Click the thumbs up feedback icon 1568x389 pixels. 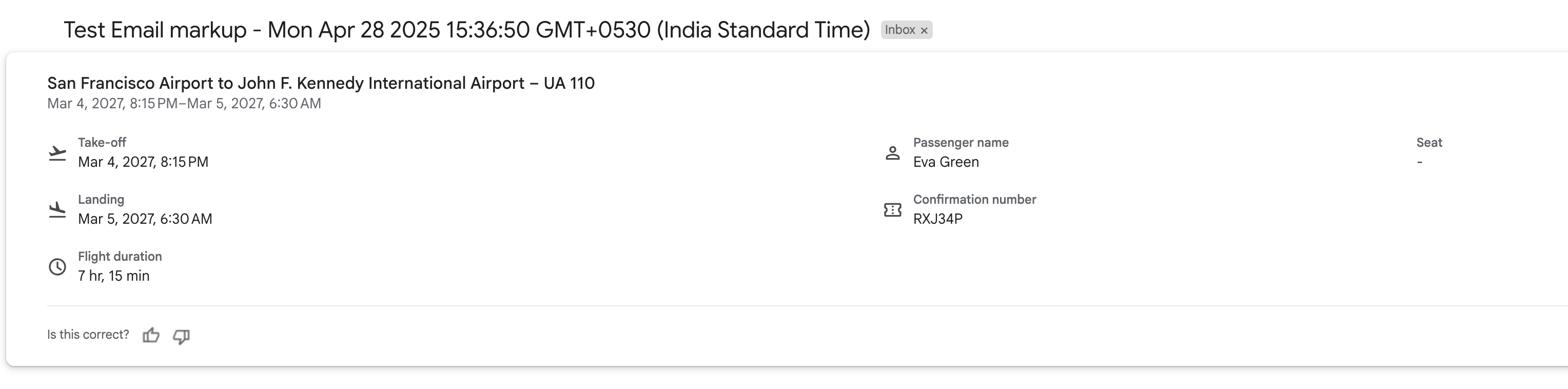pos(151,336)
